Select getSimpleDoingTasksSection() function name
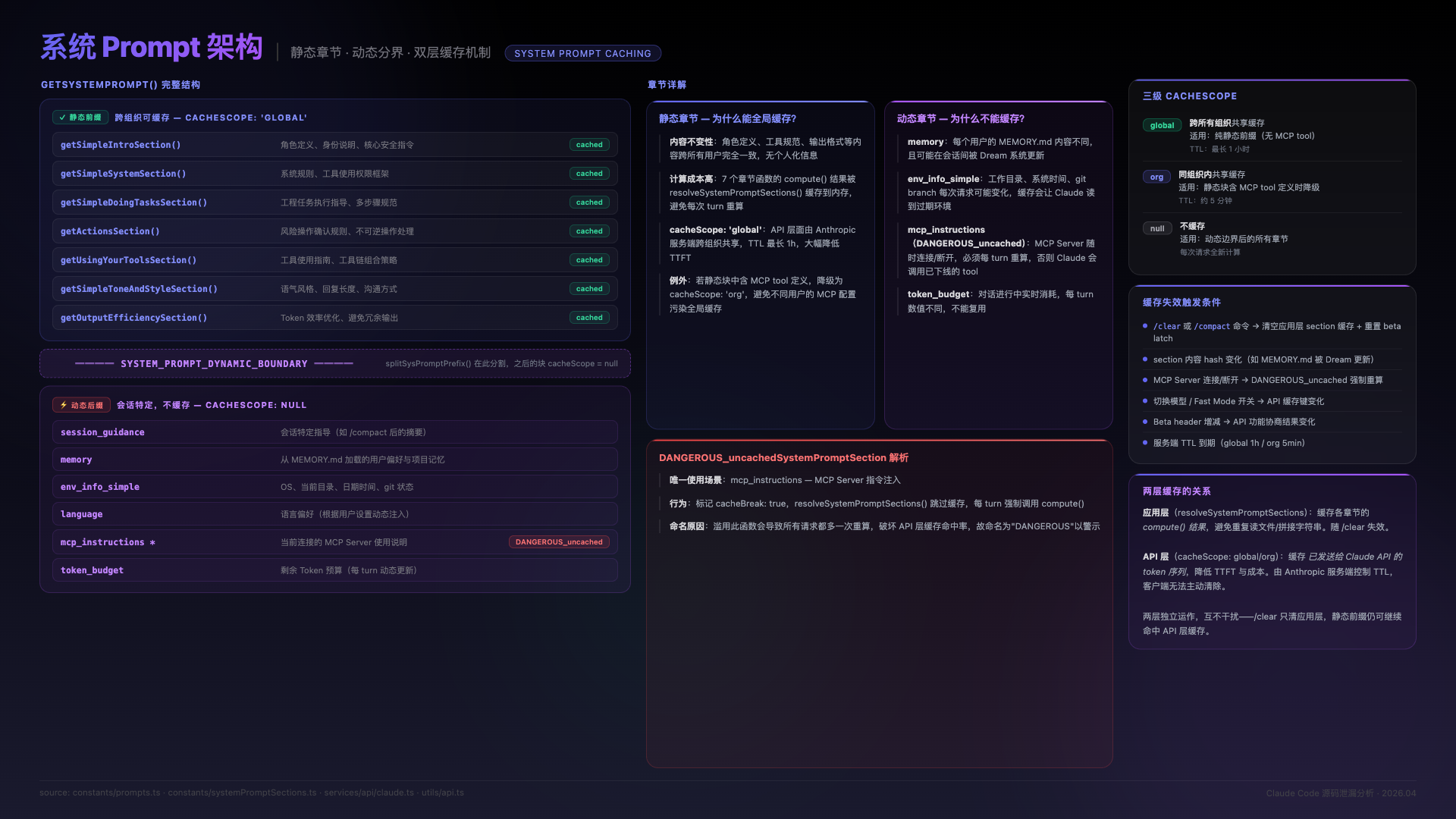The width and height of the screenshot is (1456, 819). (x=134, y=202)
